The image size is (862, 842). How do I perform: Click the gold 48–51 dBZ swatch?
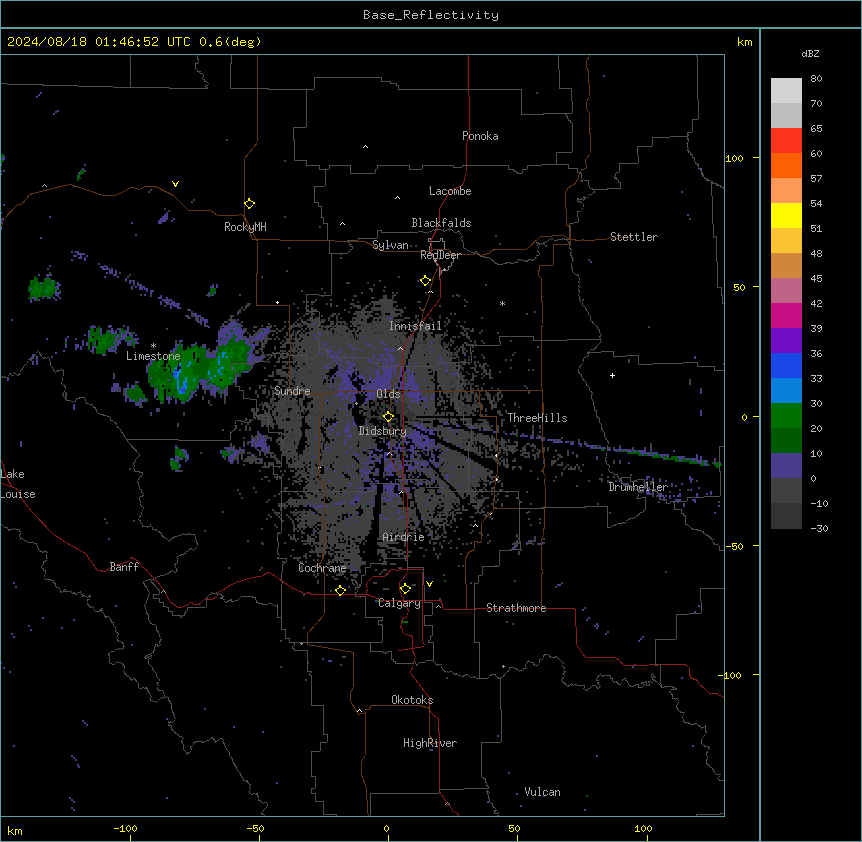tap(786, 241)
